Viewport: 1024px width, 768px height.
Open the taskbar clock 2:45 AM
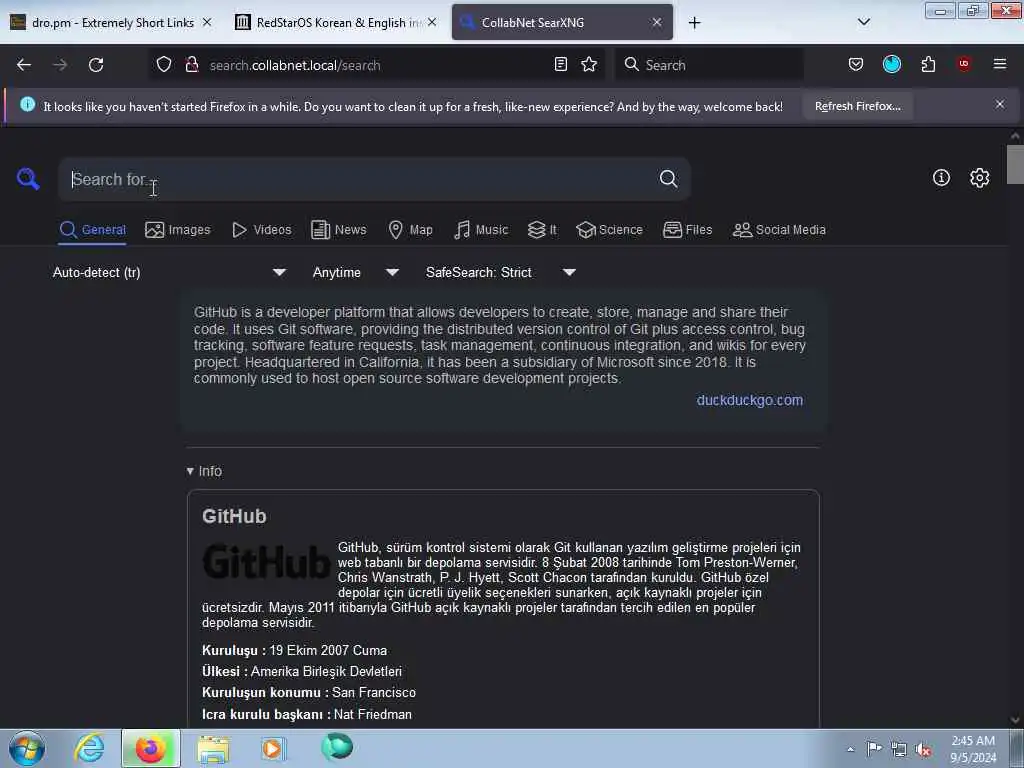pos(973,748)
